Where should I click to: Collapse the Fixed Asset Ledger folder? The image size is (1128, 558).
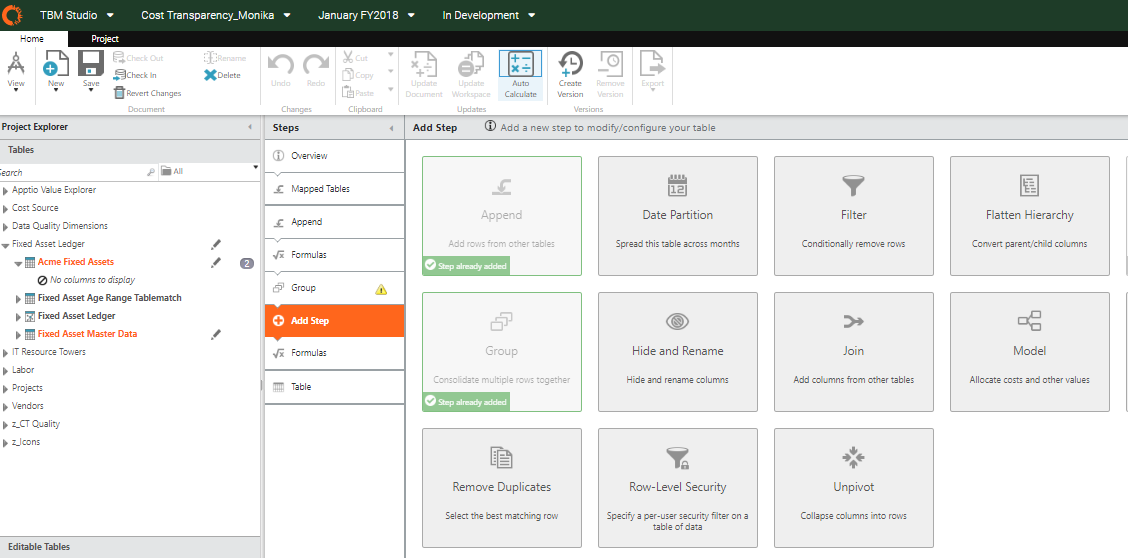click(6, 244)
